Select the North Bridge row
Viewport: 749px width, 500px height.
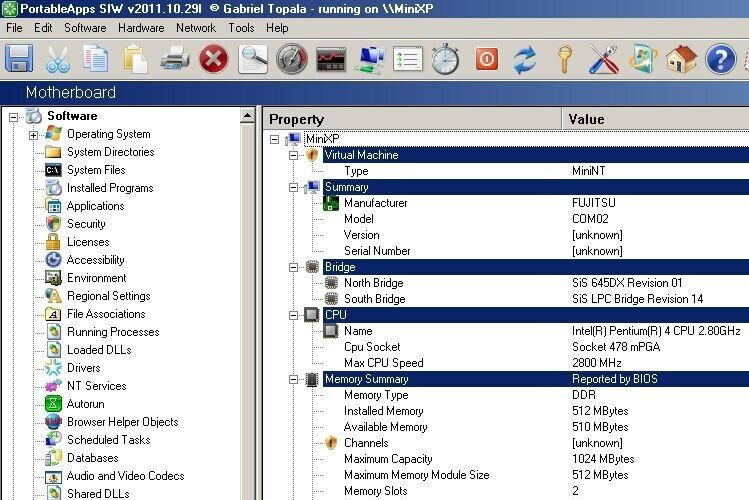pyautogui.click(x=536, y=283)
